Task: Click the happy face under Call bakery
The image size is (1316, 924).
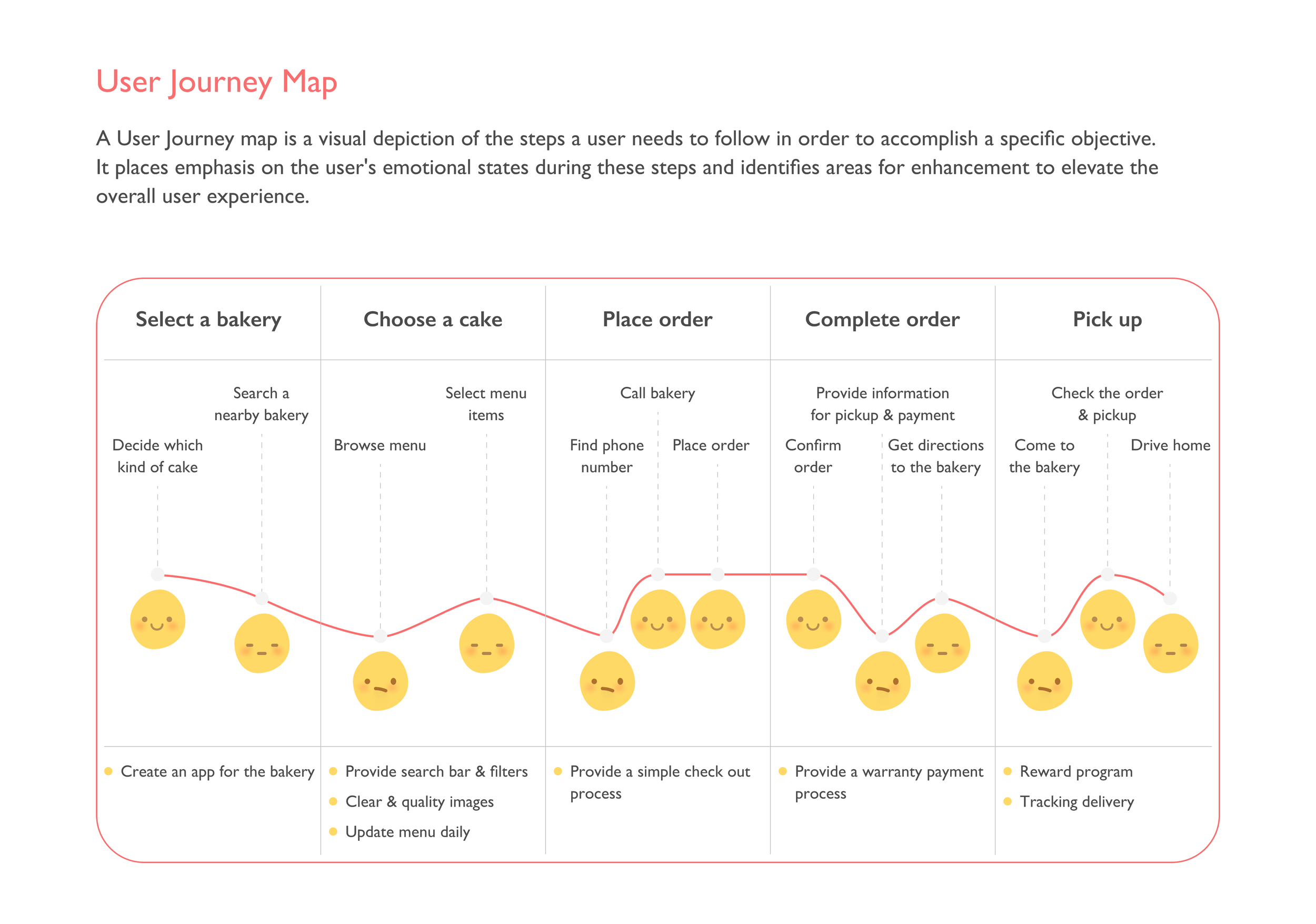Action: [658, 620]
